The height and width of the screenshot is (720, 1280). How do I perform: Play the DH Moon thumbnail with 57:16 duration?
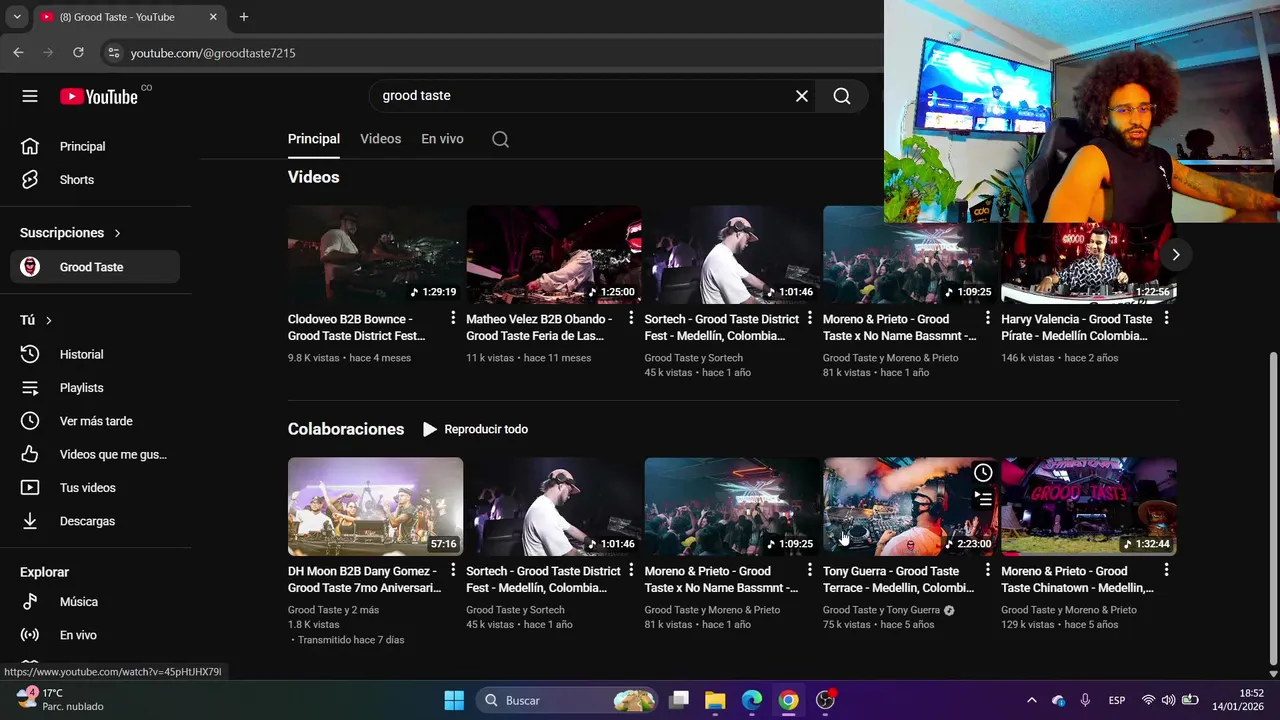375,506
